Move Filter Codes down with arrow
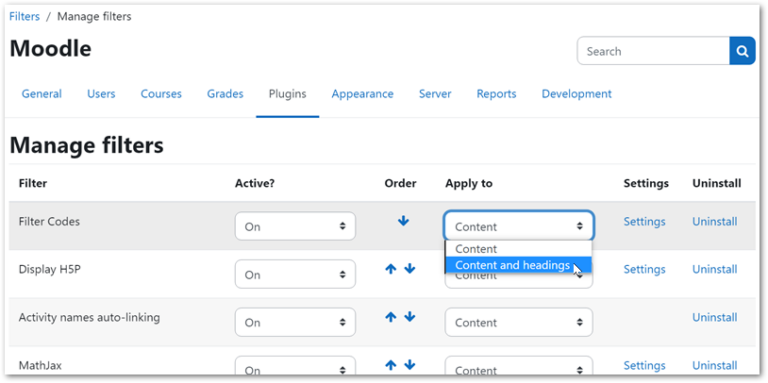This screenshot has width=768, height=383. [x=403, y=221]
